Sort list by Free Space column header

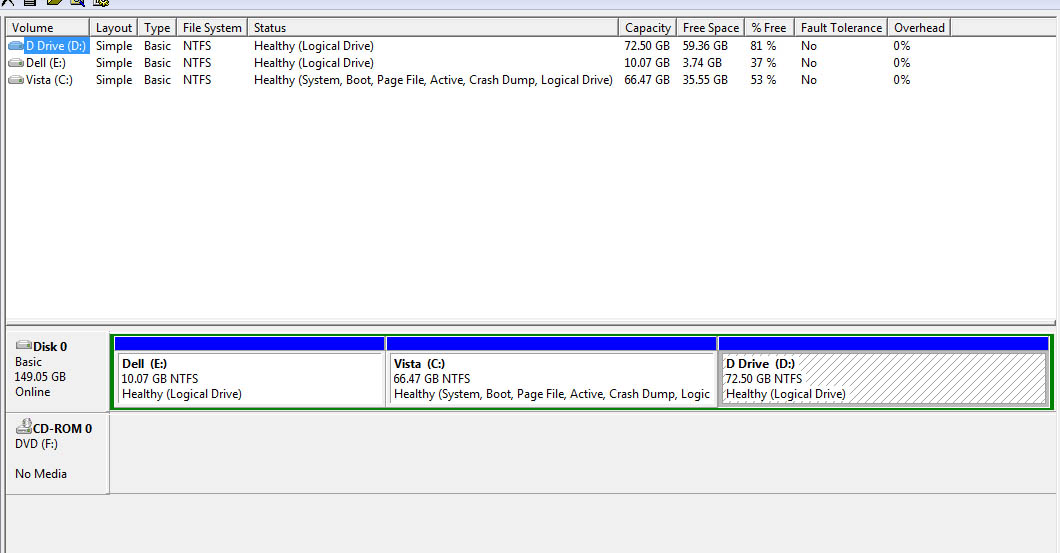click(710, 28)
